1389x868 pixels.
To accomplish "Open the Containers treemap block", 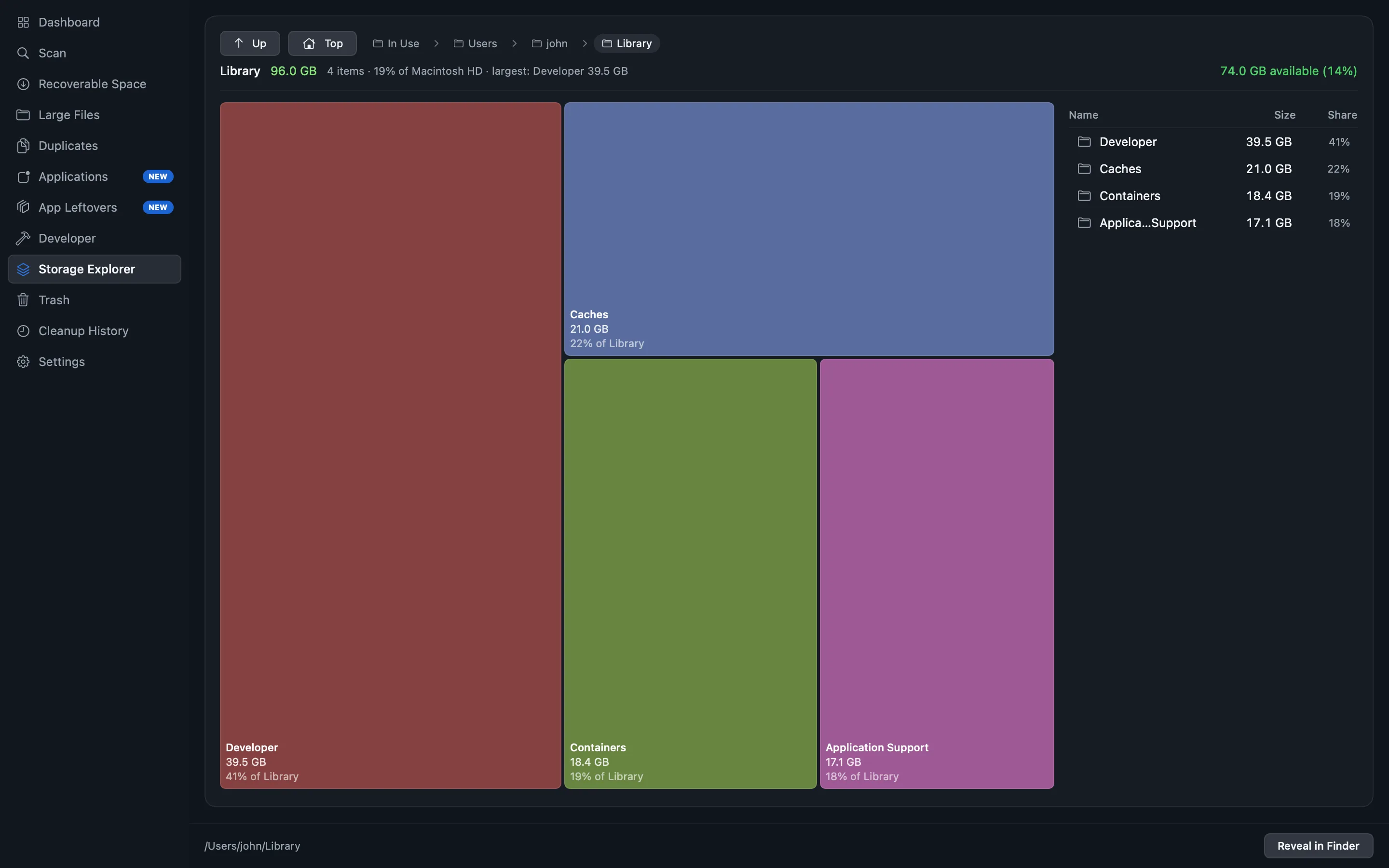I will click(690, 574).
